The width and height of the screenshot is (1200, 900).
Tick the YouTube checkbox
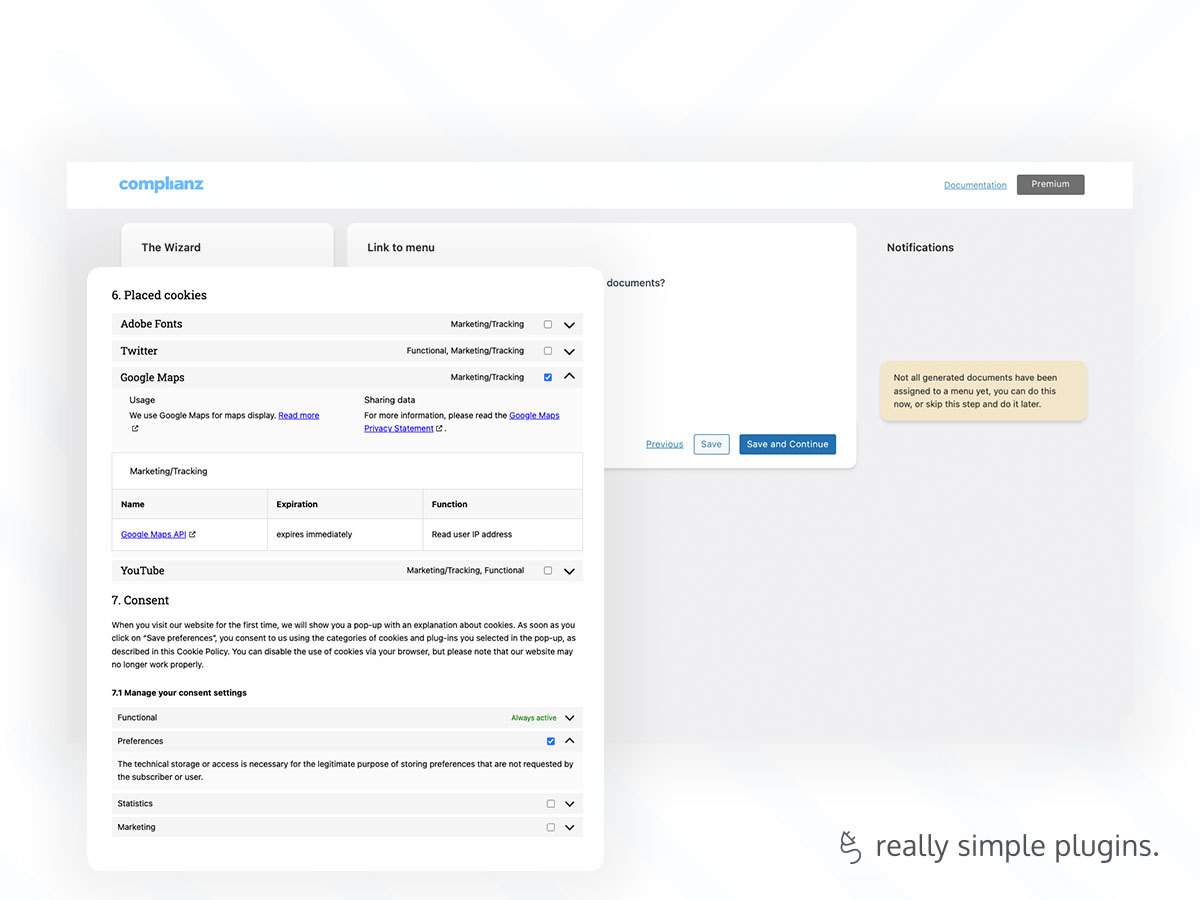(547, 571)
